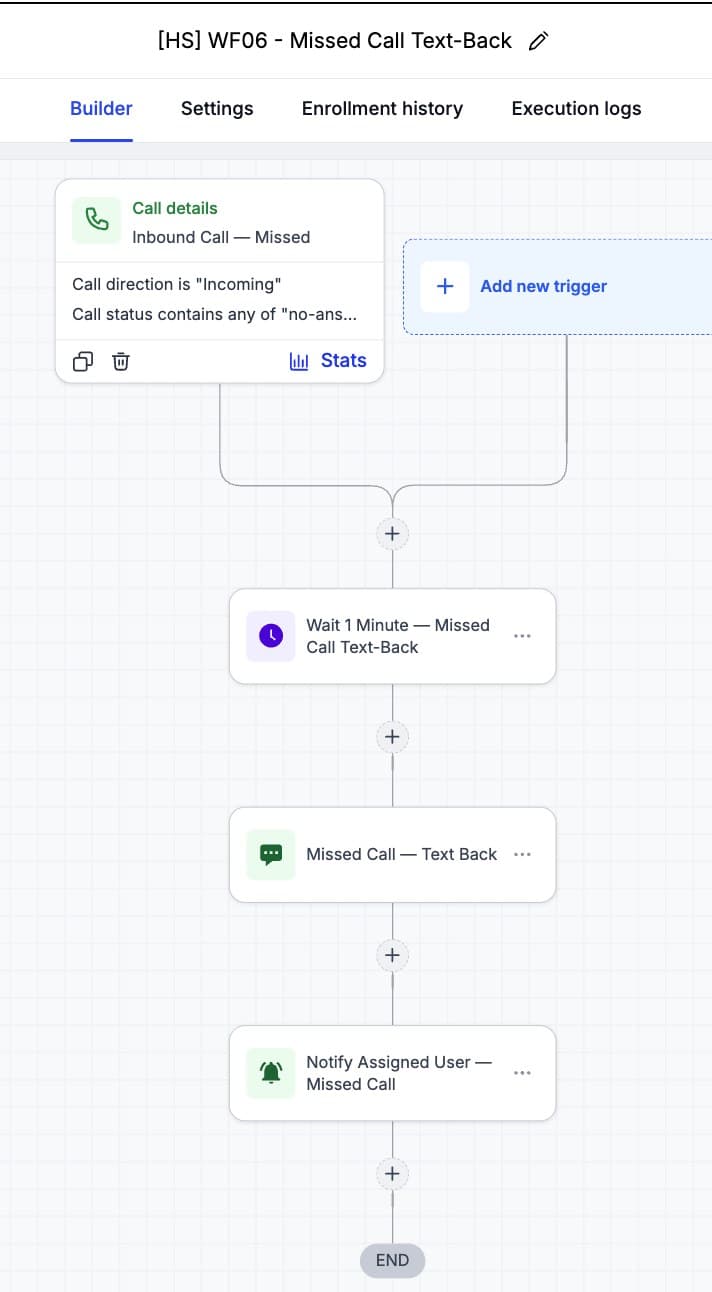Screen dimensions: 712x1292
Task: Open options menu for Wait 1 Minute step
Action: (x=522, y=636)
